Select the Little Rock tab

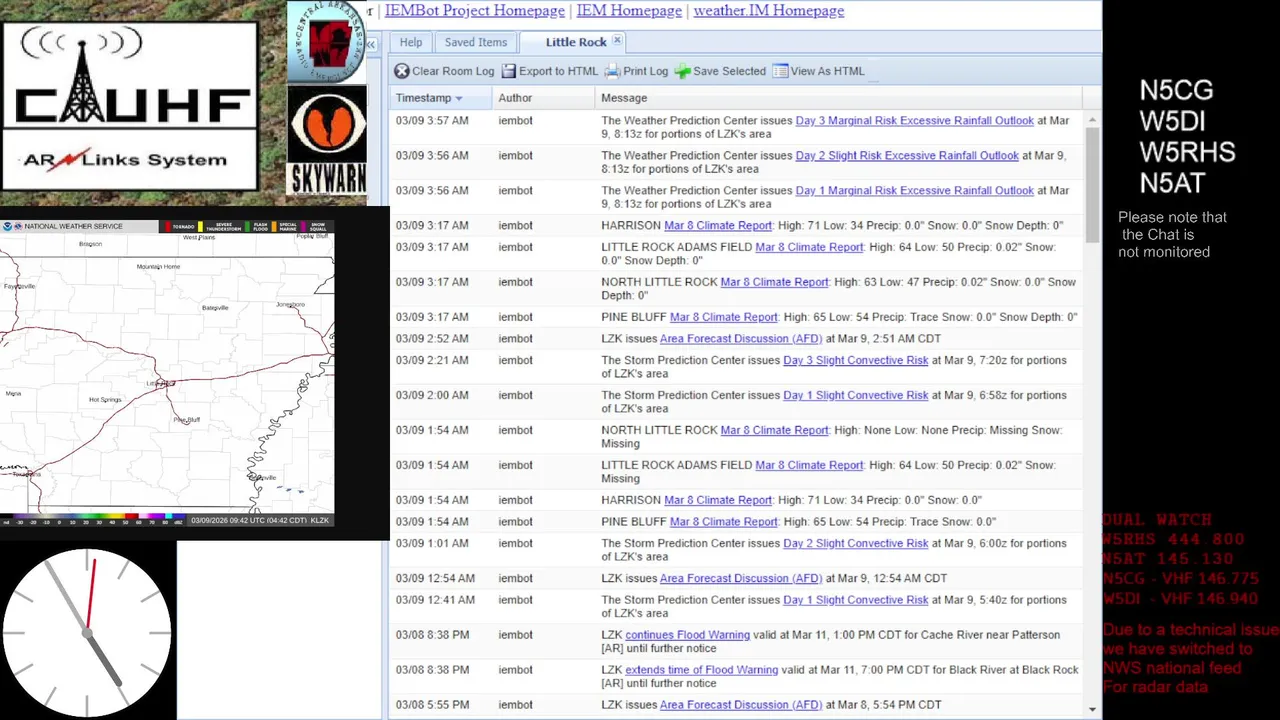576,42
